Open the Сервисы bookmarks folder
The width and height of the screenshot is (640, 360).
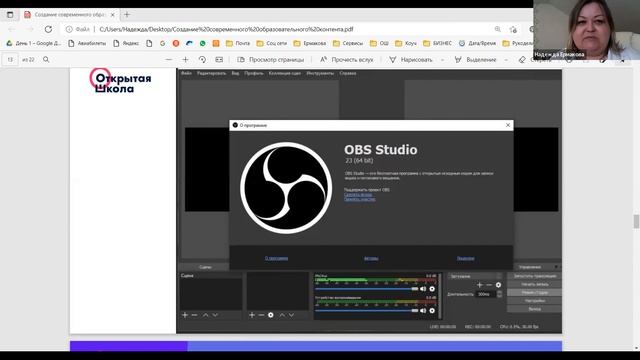tap(348, 43)
